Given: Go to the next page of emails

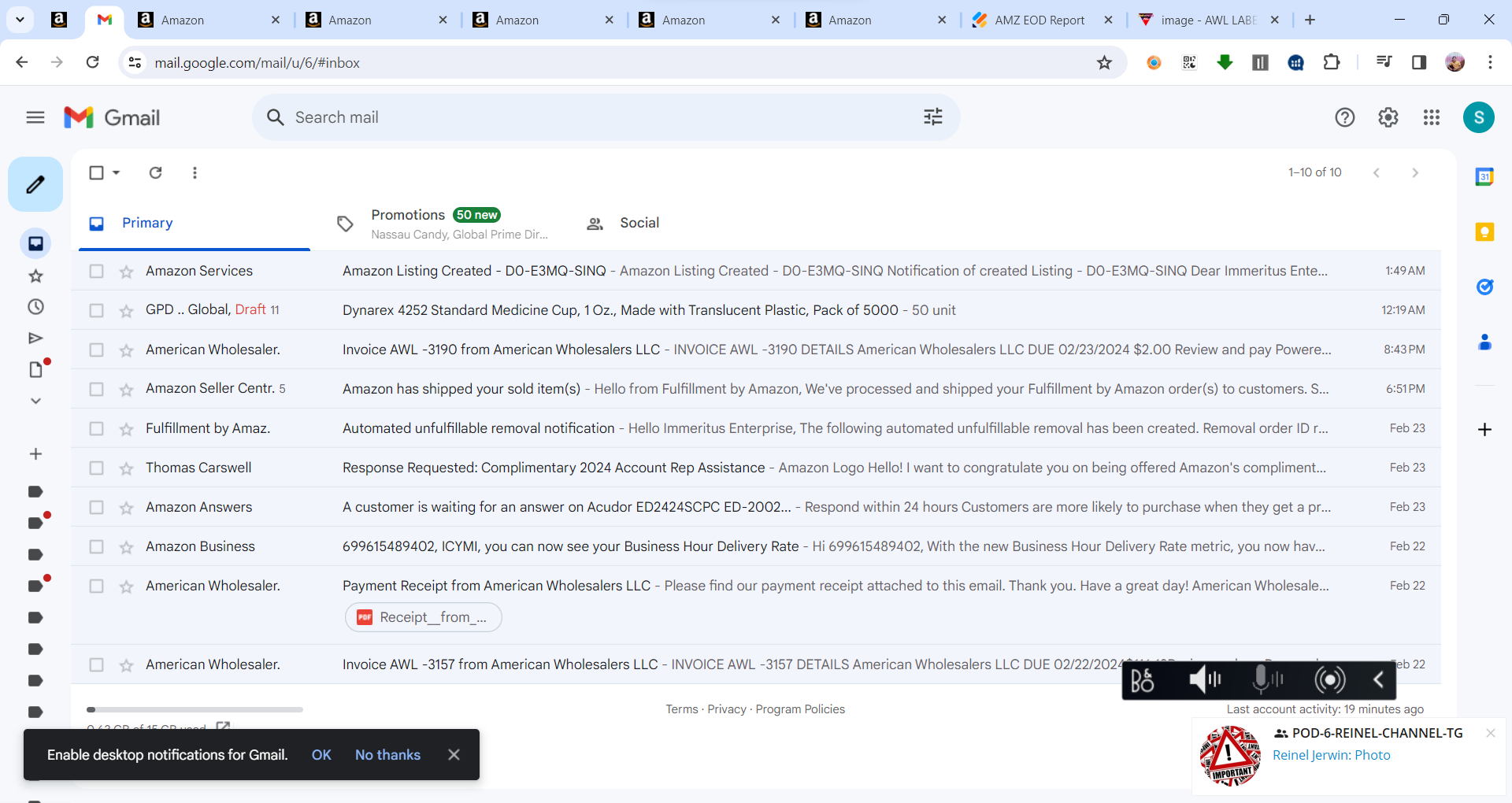Looking at the screenshot, I should pos(1415,172).
